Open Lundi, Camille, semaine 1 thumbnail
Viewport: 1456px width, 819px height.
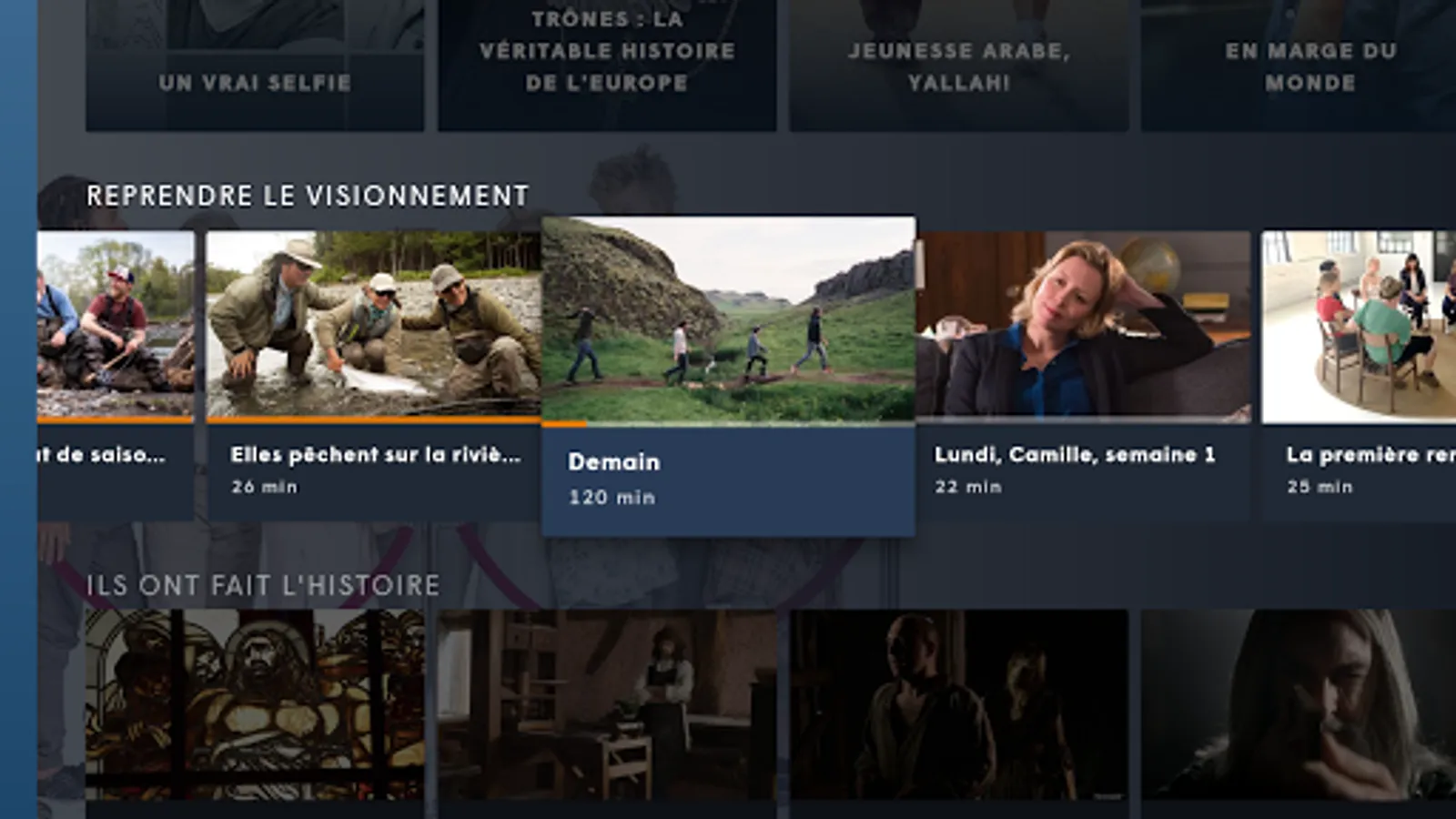(1083, 325)
